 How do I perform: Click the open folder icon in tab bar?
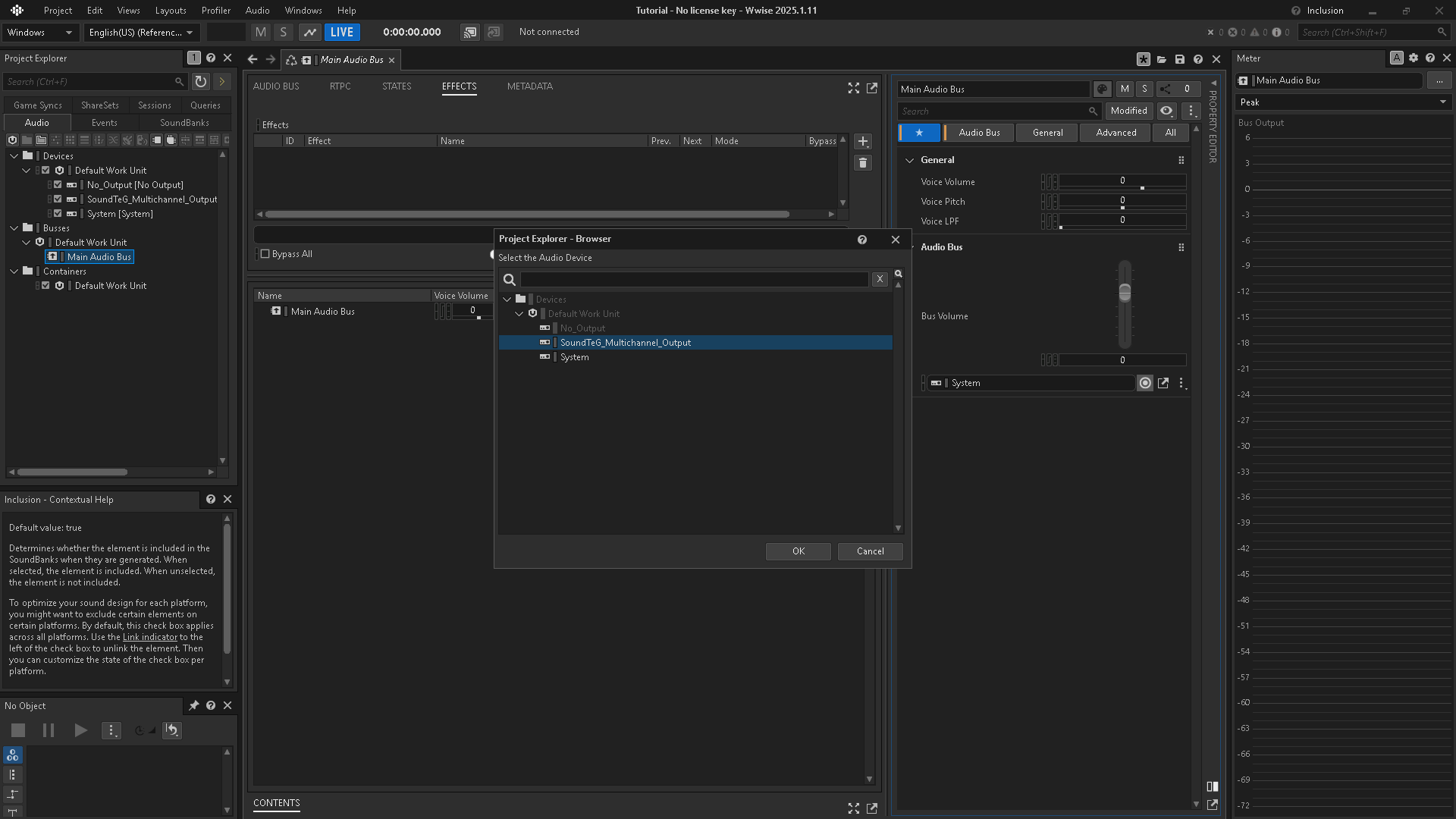coord(1162,59)
